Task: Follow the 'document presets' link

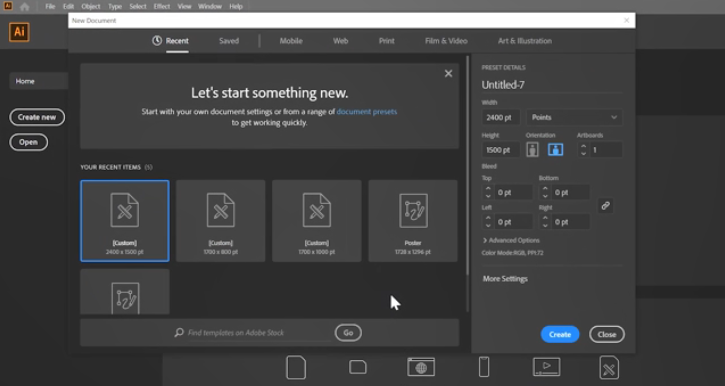Action: tap(367, 111)
